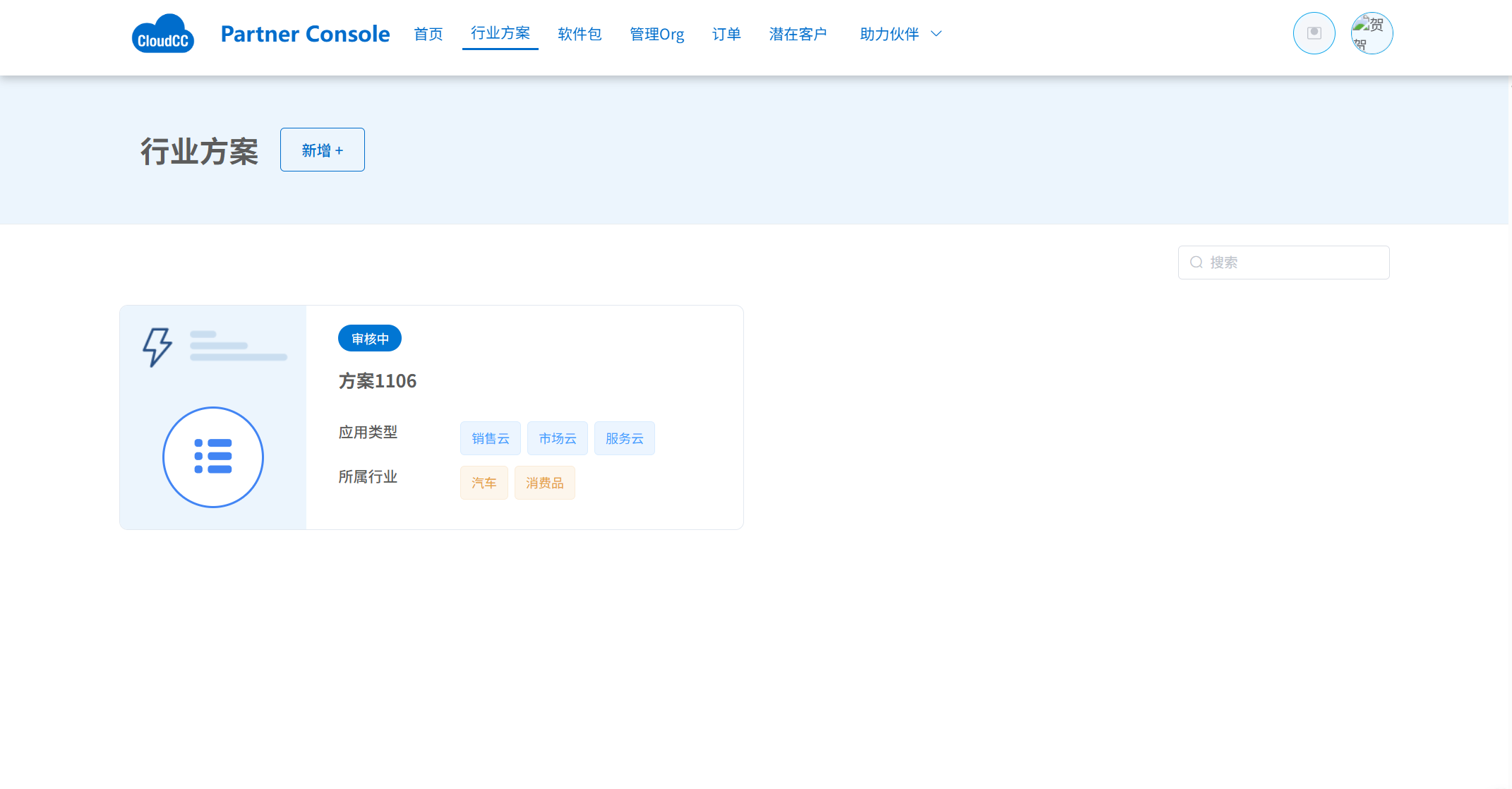Open the 方案1106 solution title
Screen dimensions: 1512x789
click(378, 381)
